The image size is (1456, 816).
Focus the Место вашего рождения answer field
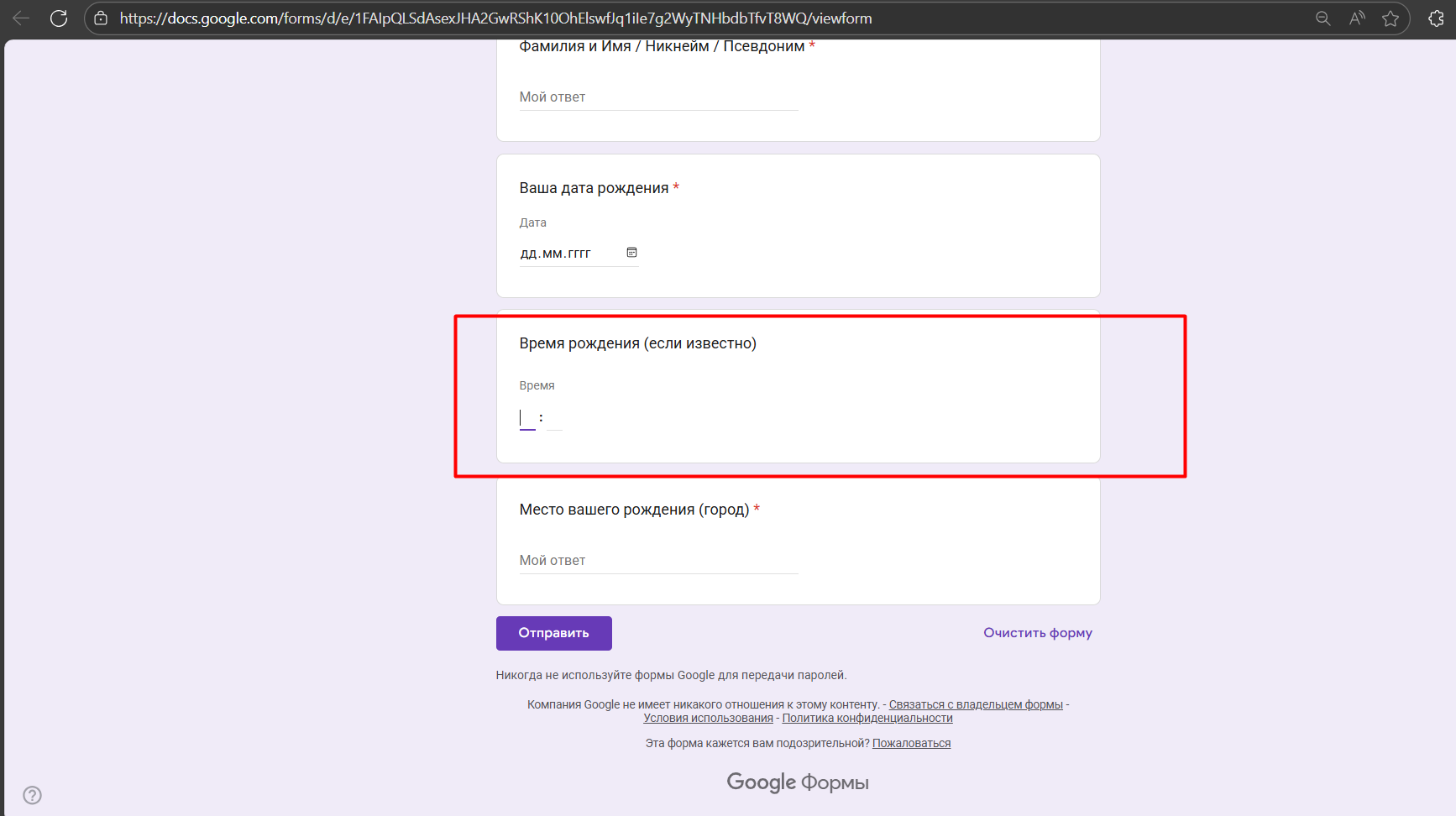click(658, 559)
